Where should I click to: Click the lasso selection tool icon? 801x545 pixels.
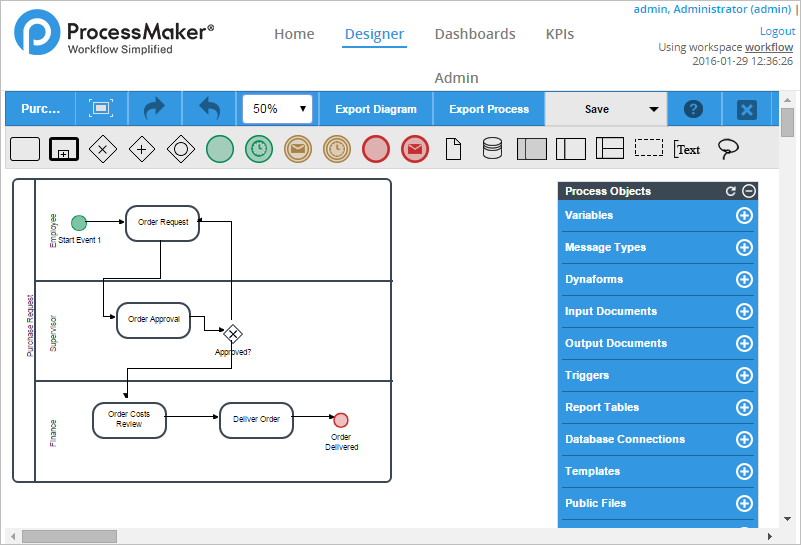tap(729, 149)
